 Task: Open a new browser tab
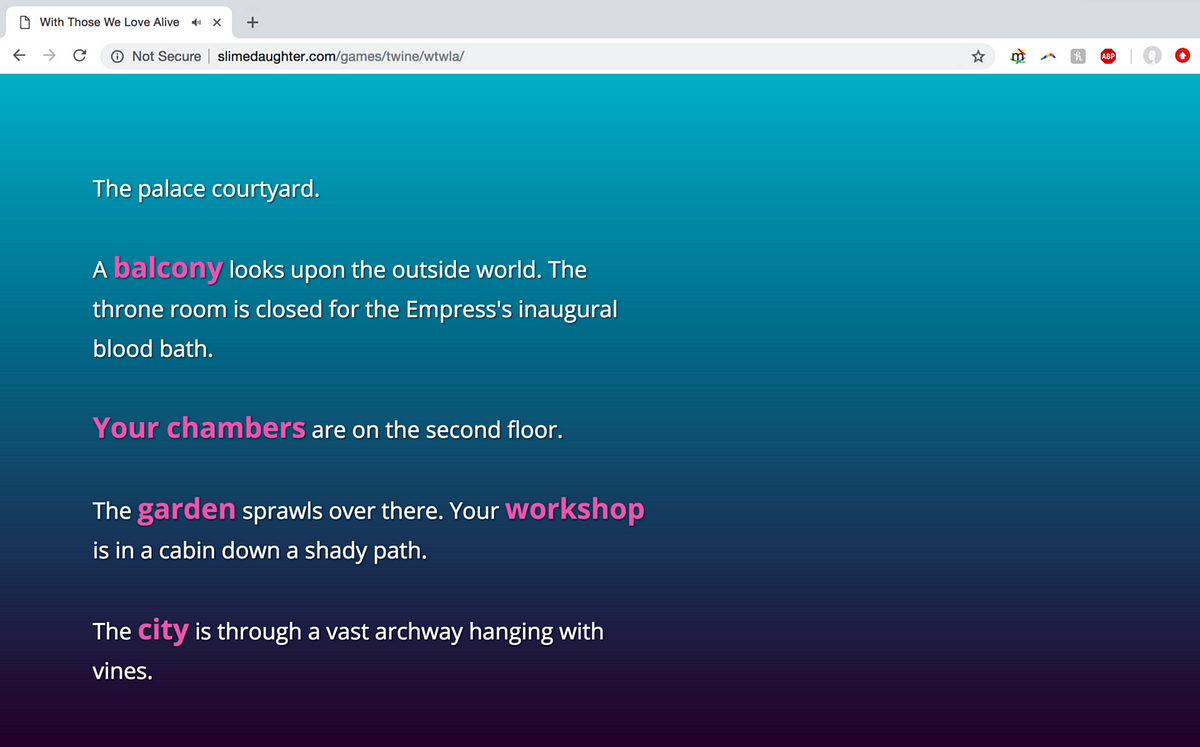[252, 22]
